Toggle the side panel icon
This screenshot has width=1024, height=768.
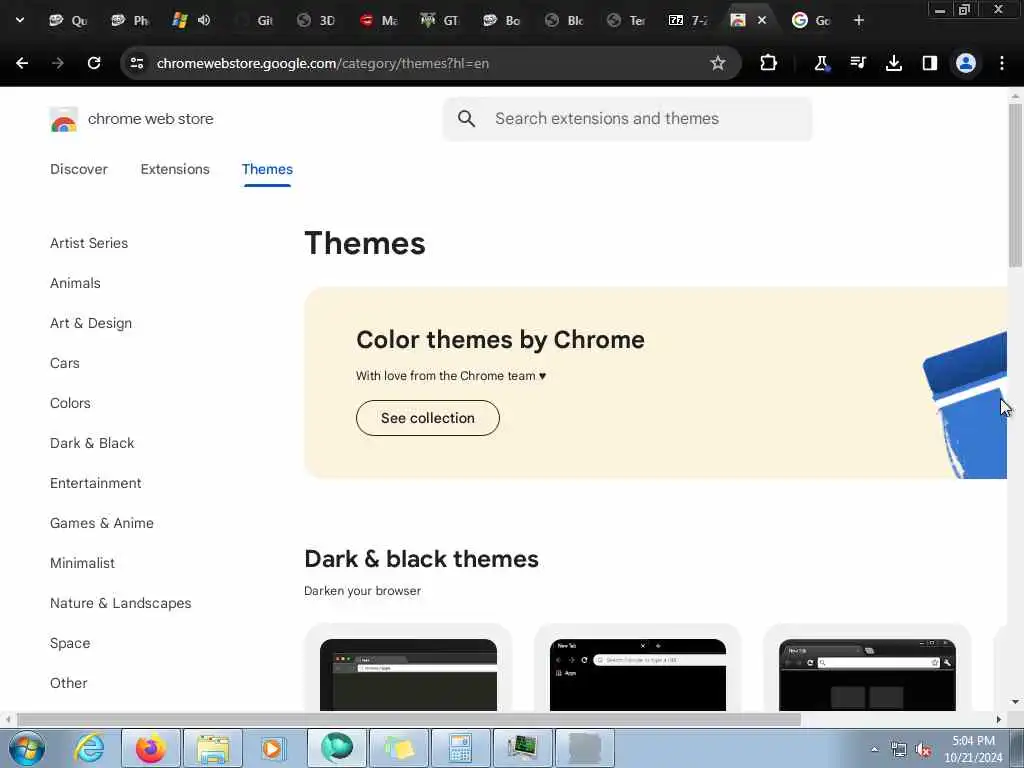tap(929, 63)
